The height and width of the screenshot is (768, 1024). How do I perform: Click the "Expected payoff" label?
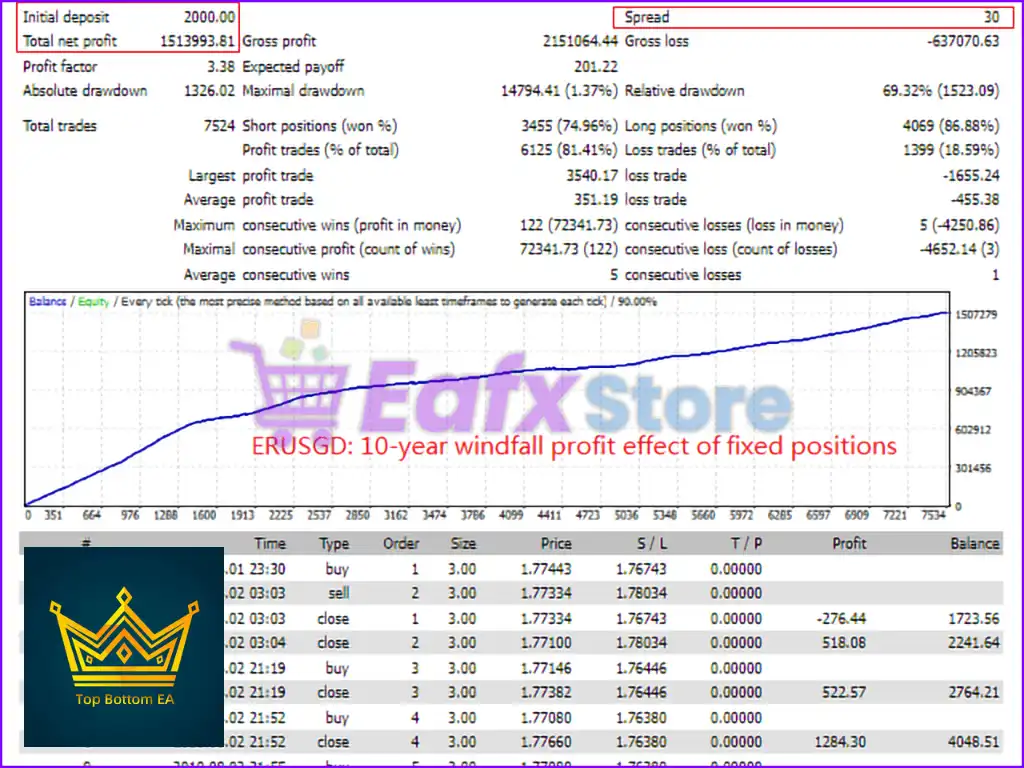click(x=293, y=67)
